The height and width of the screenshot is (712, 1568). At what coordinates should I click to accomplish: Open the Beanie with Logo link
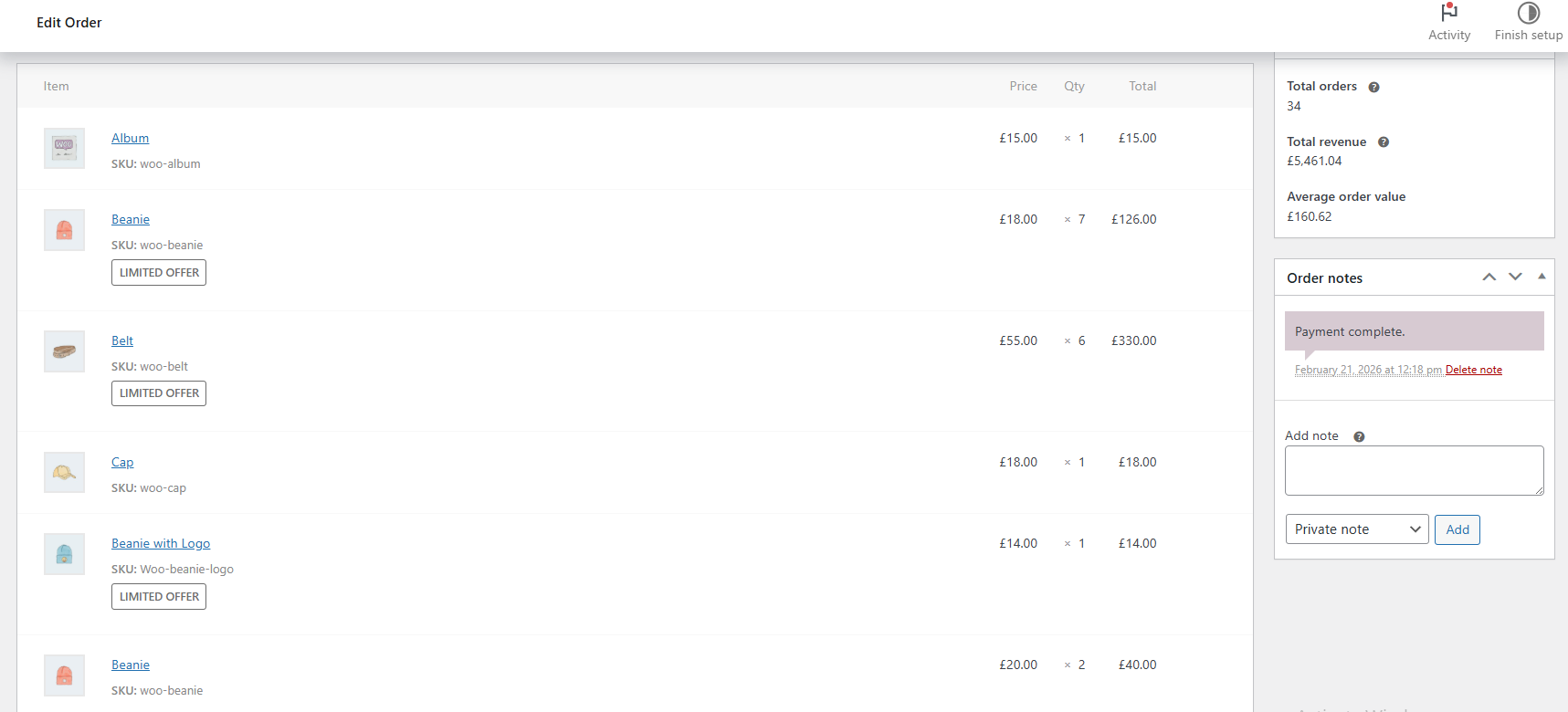pos(161,543)
